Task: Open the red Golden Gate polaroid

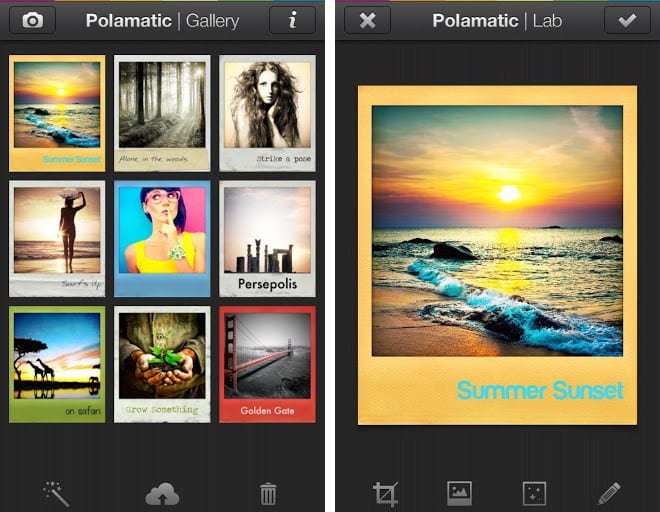Action: (x=267, y=364)
